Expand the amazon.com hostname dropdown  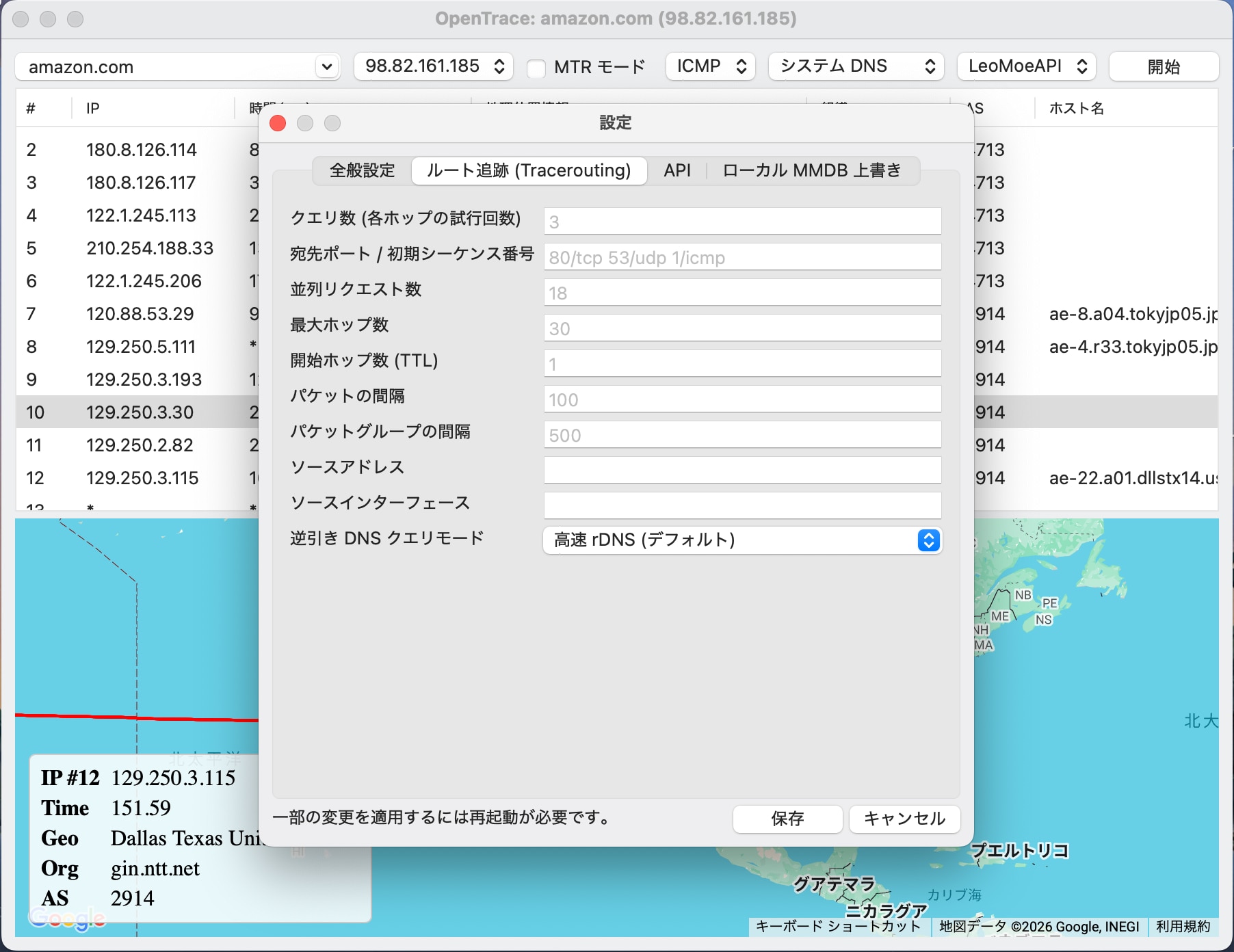coord(327,66)
